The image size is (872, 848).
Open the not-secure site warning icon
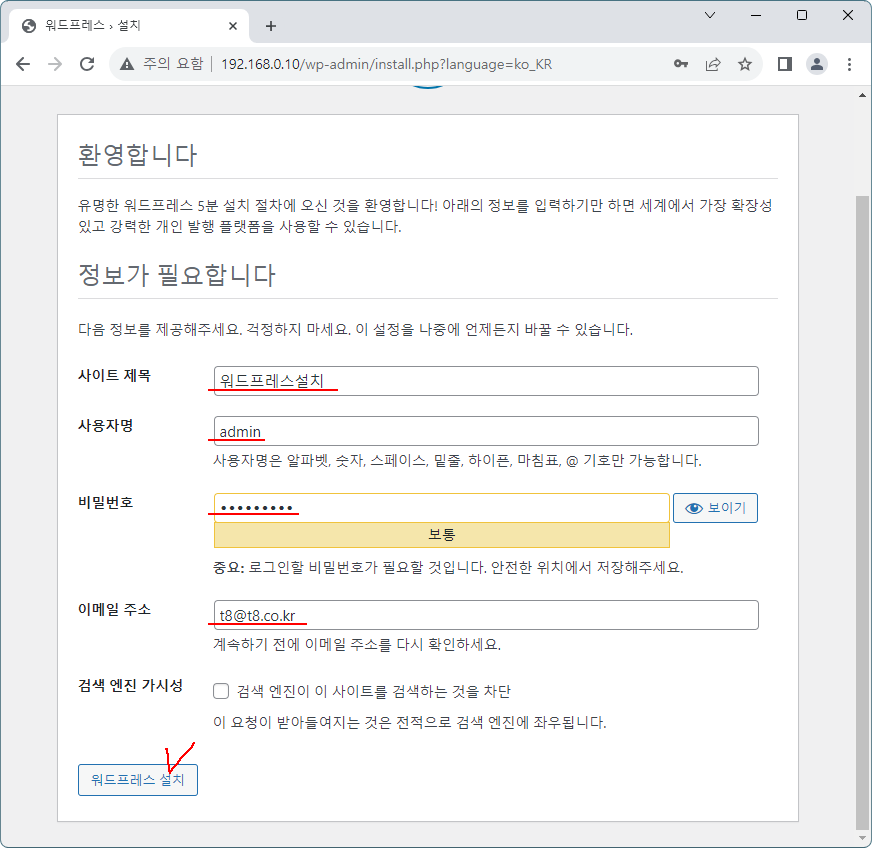(127, 64)
